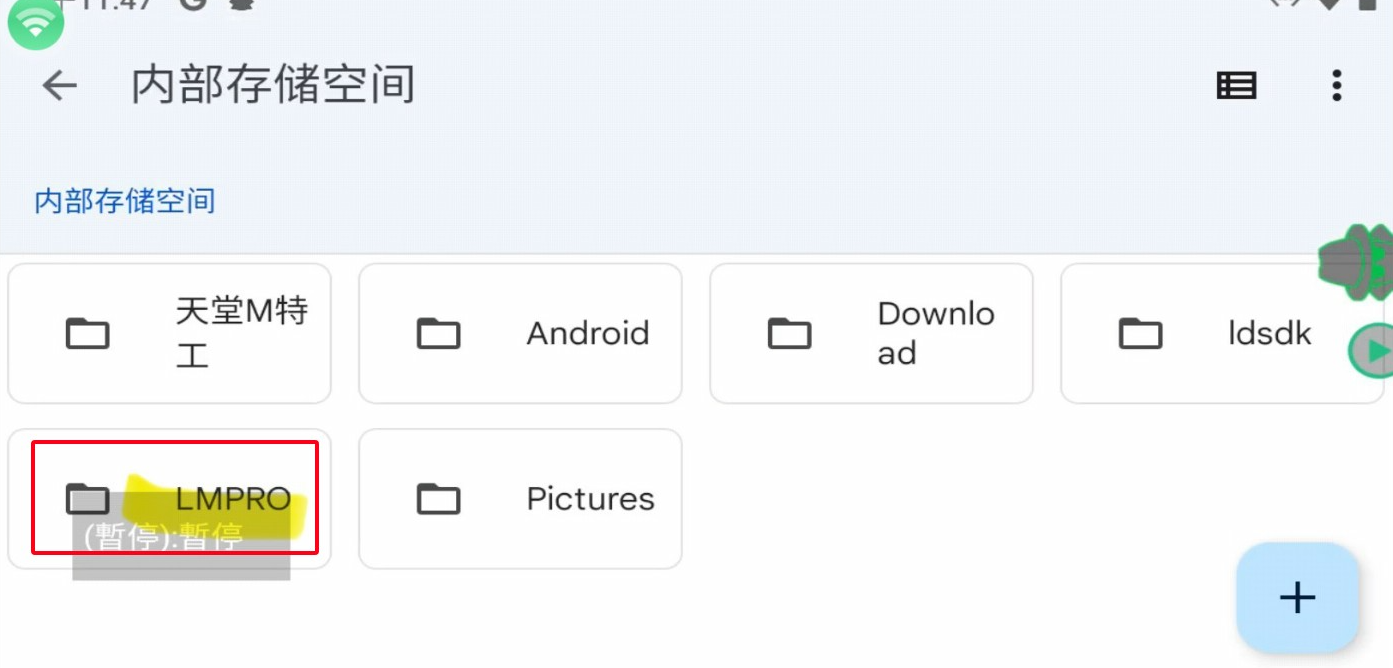Open the Pictures folder name label
The width and height of the screenshot is (1393, 668).
point(590,498)
